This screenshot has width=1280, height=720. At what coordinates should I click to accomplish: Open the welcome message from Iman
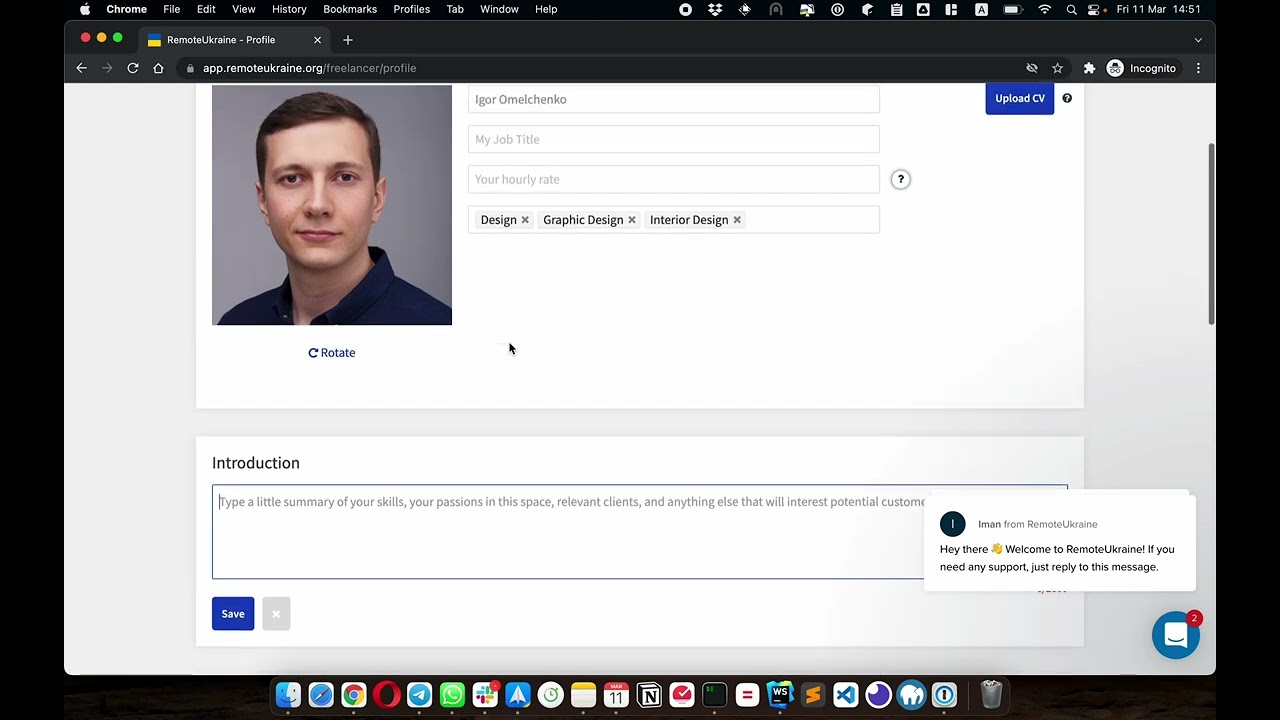(x=1060, y=541)
